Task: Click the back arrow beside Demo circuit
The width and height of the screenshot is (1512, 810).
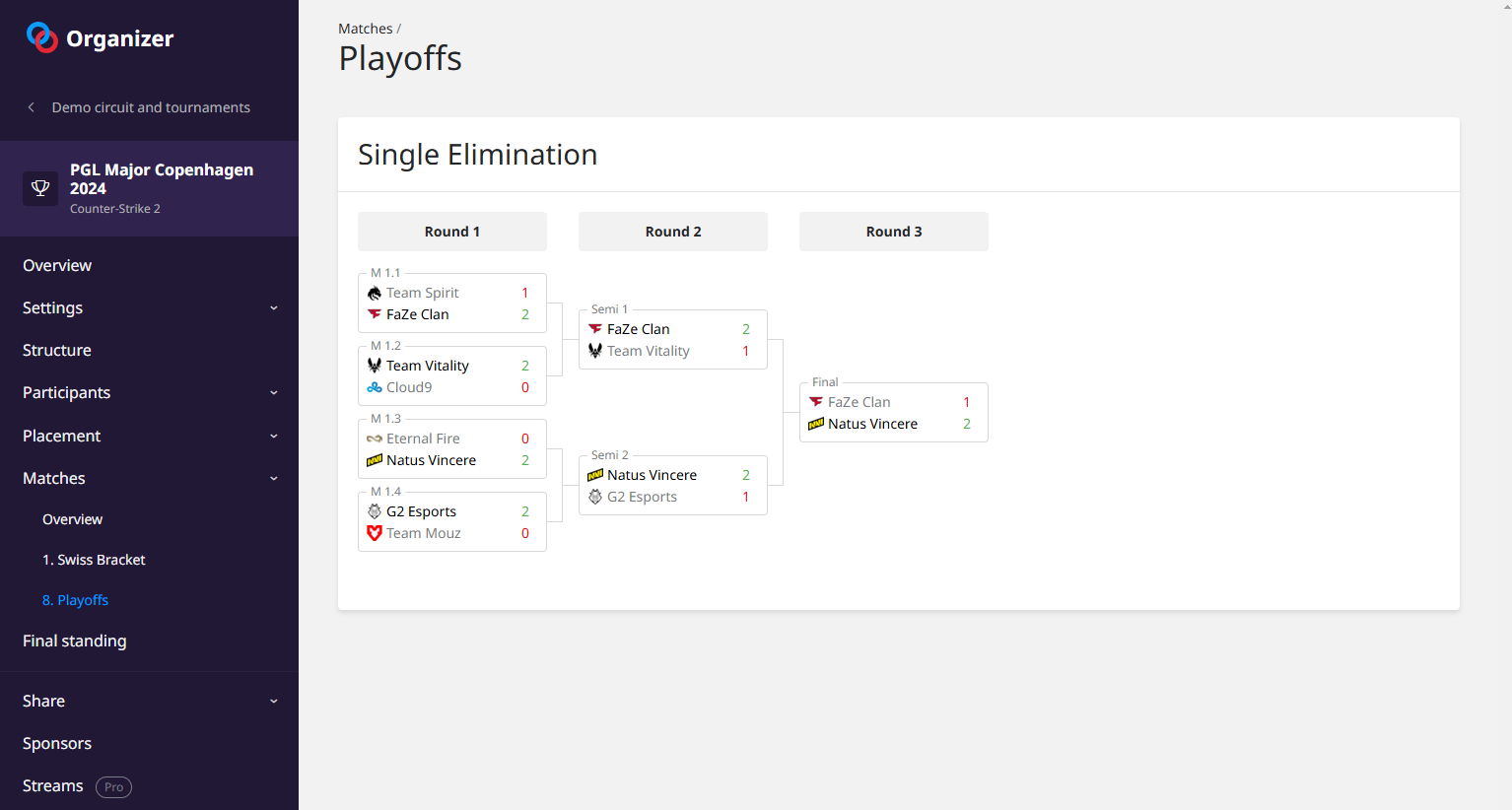Action: [32, 107]
